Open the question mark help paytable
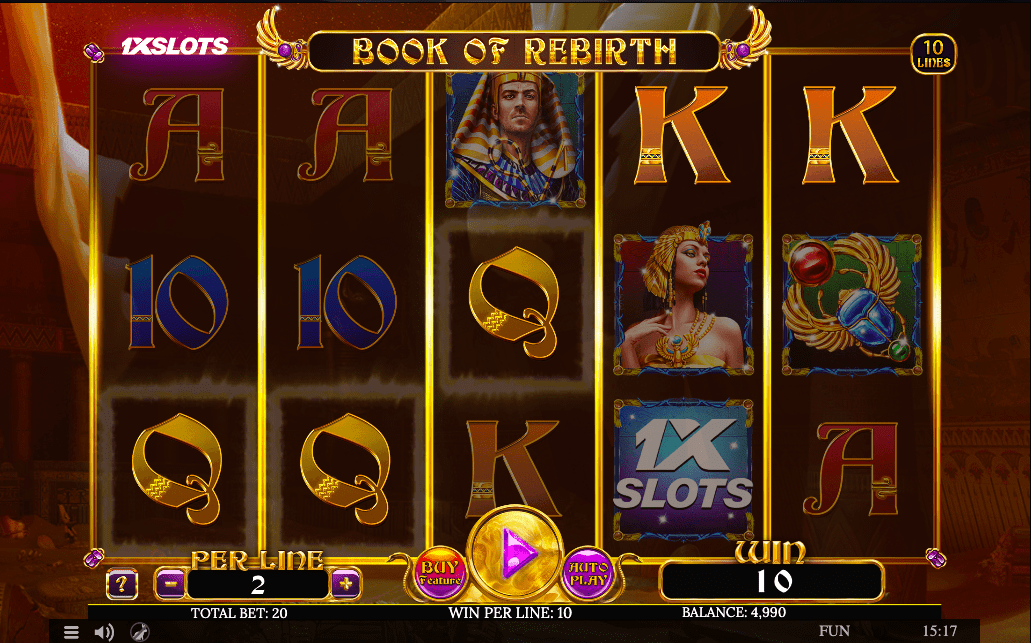The width and height of the screenshot is (1031, 643). (122, 584)
